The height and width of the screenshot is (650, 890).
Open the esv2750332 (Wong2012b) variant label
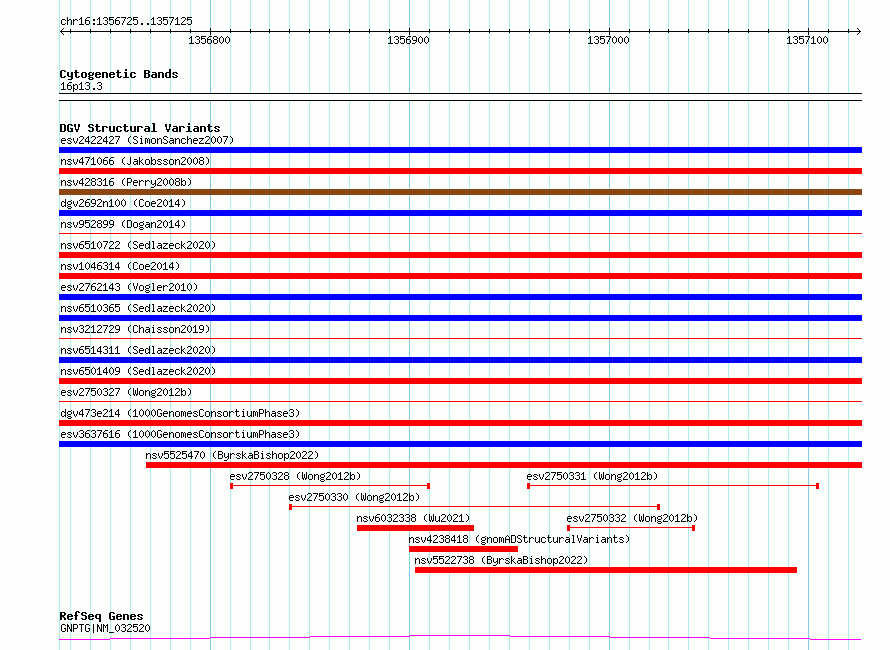pyautogui.click(x=631, y=518)
